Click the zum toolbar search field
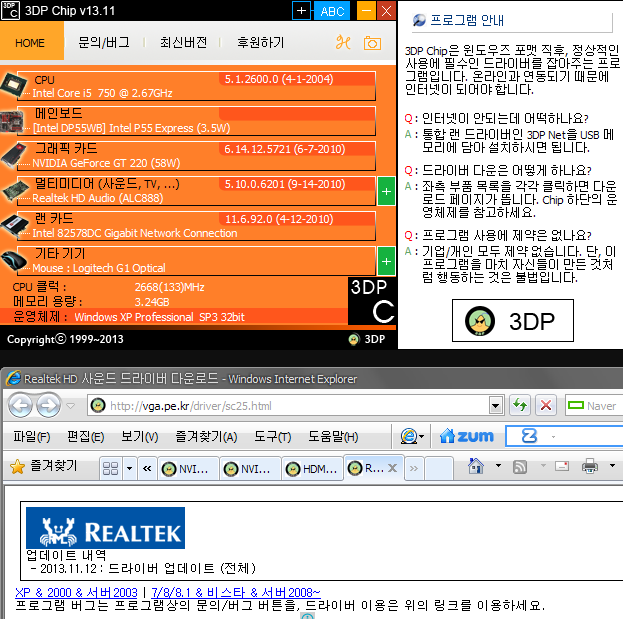 (564, 436)
